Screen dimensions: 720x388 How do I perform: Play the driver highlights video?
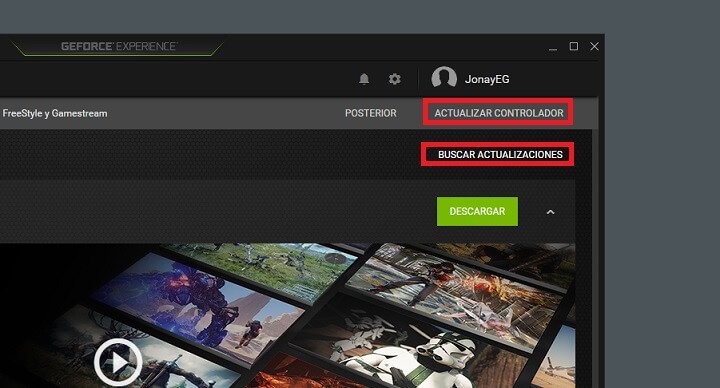pyautogui.click(x=118, y=362)
